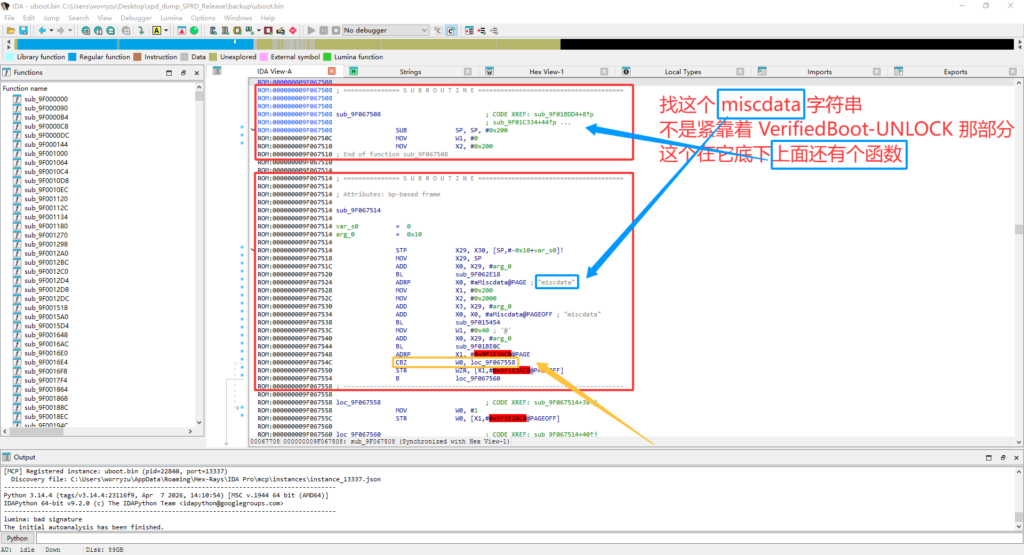Switch to the Imports tab
The height and width of the screenshot is (555, 1024).
pyautogui.click(x=819, y=72)
